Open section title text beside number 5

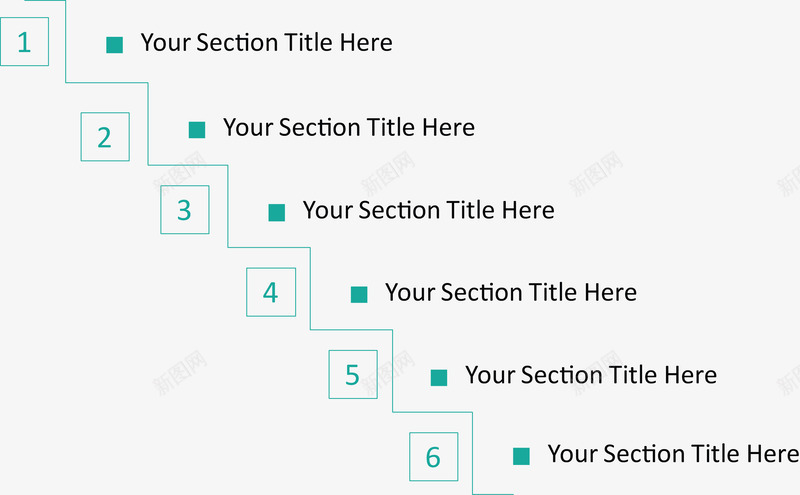click(x=590, y=375)
